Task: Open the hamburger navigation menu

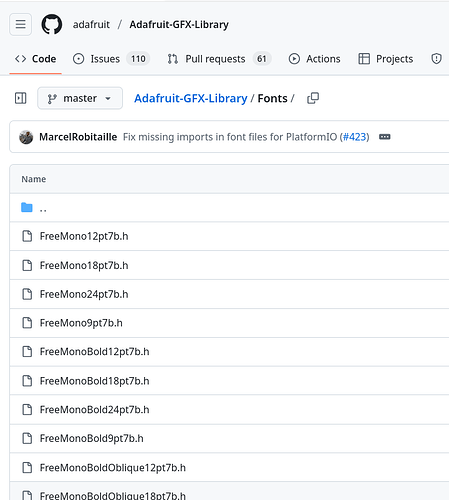Action: [x=21, y=24]
